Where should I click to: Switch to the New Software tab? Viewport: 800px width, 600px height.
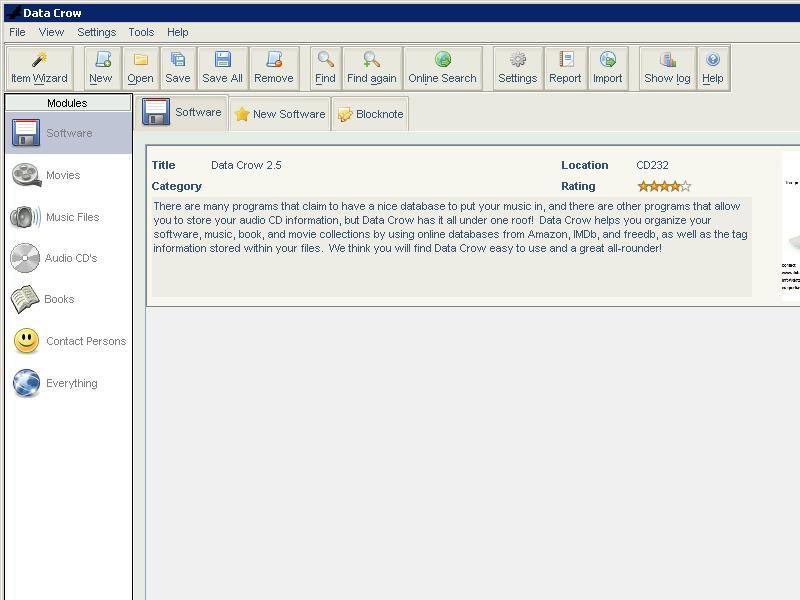point(280,114)
